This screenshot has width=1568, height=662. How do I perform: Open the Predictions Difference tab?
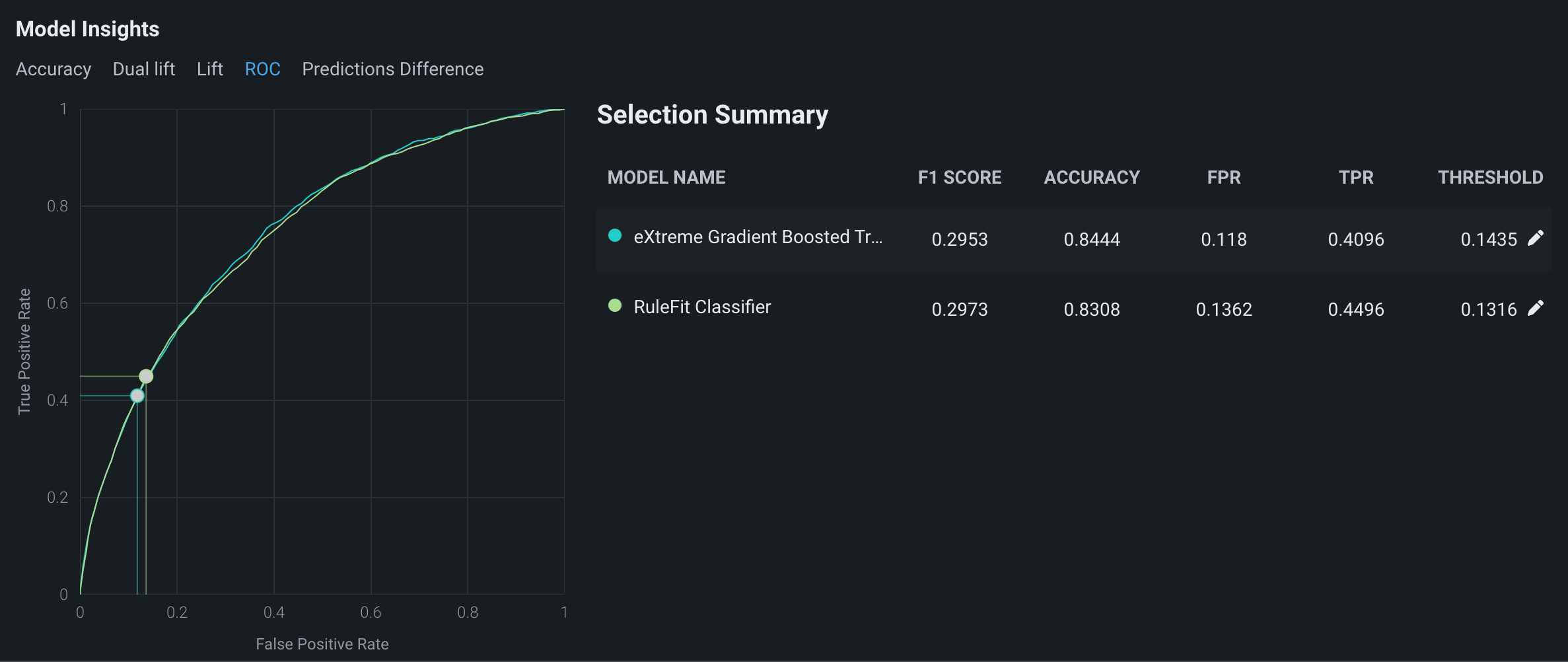(x=393, y=69)
